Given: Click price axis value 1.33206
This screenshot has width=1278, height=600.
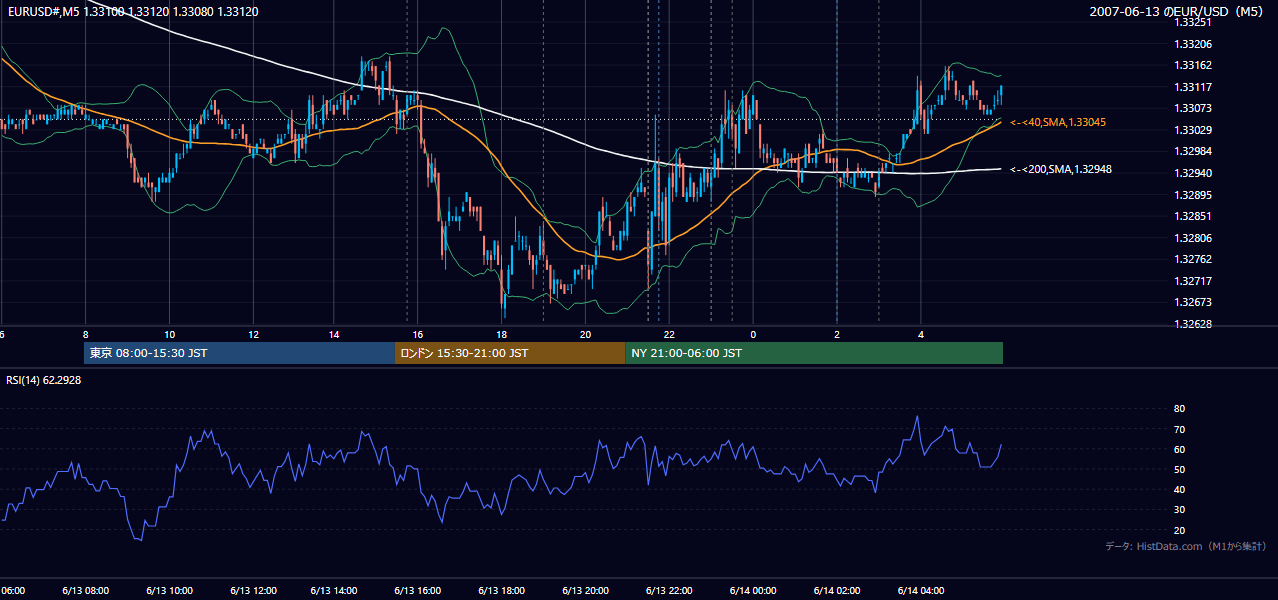Looking at the screenshot, I should coord(1193,44).
